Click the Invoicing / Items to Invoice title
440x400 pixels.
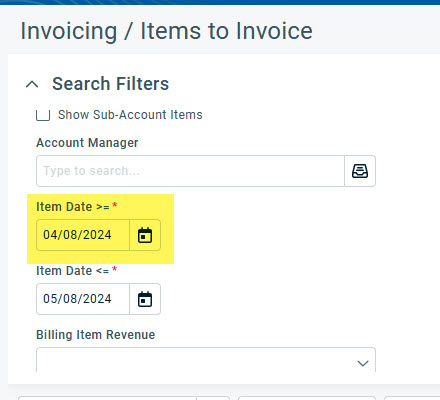pos(167,31)
